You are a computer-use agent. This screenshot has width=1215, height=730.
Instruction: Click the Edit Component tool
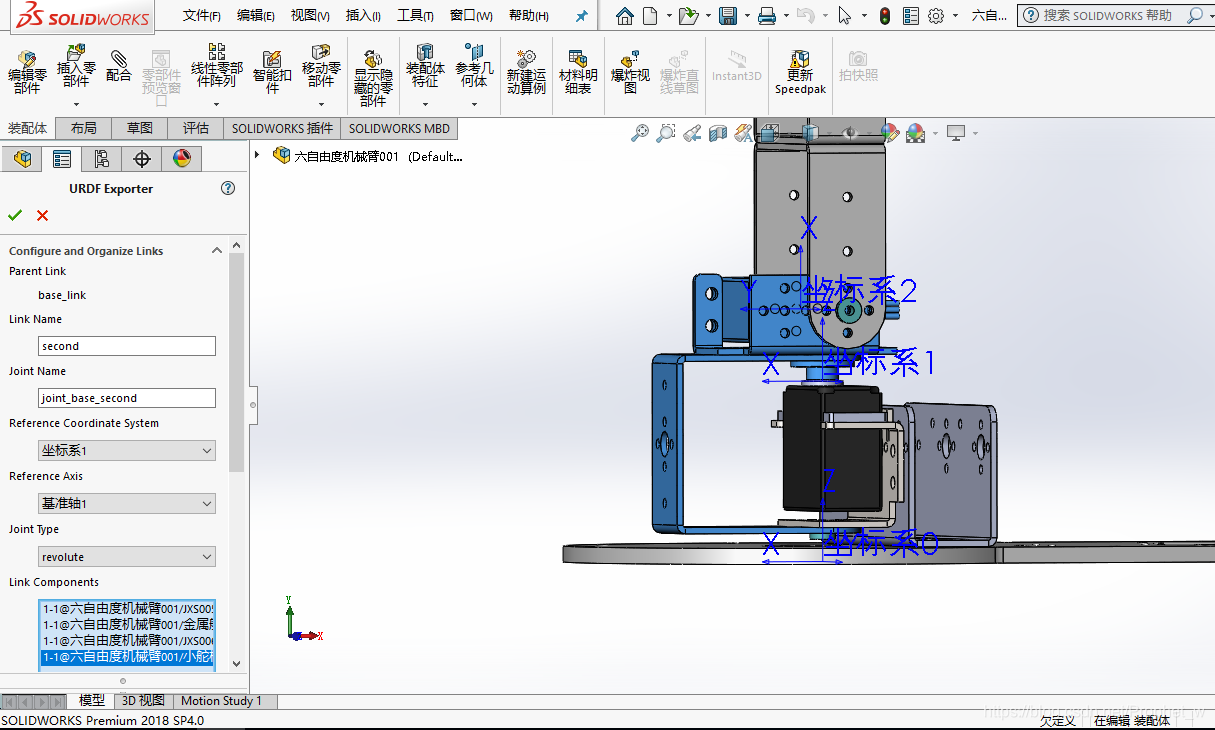click(27, 72)
